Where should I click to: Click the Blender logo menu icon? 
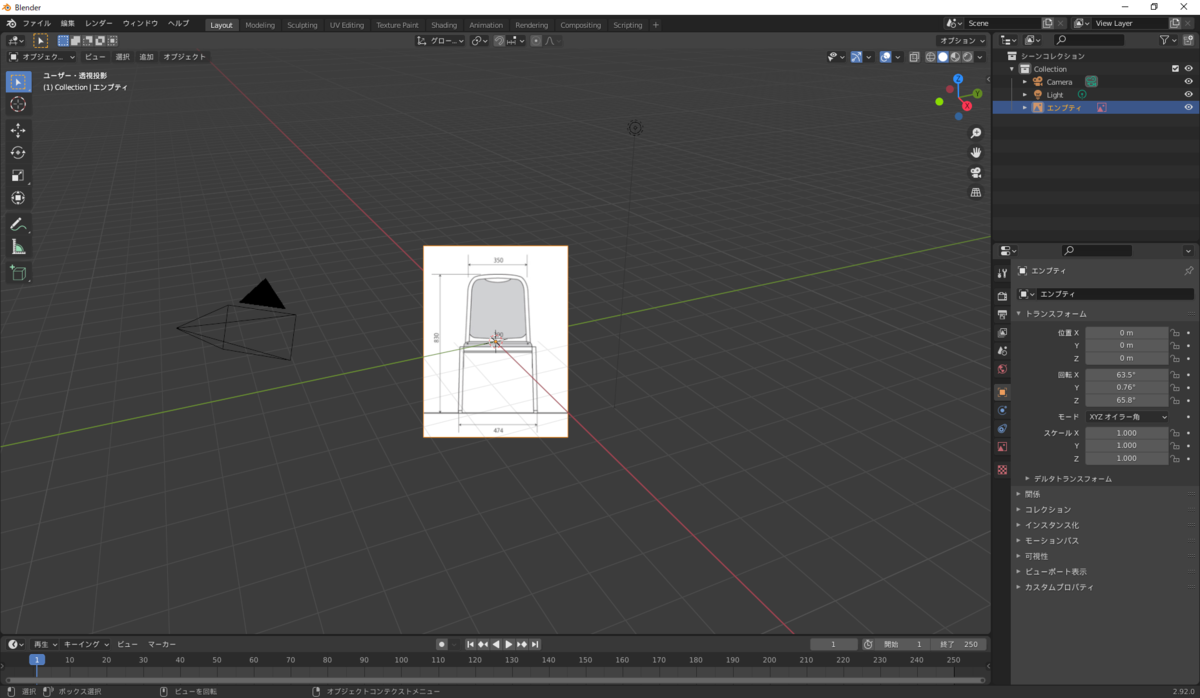(10, 24)
